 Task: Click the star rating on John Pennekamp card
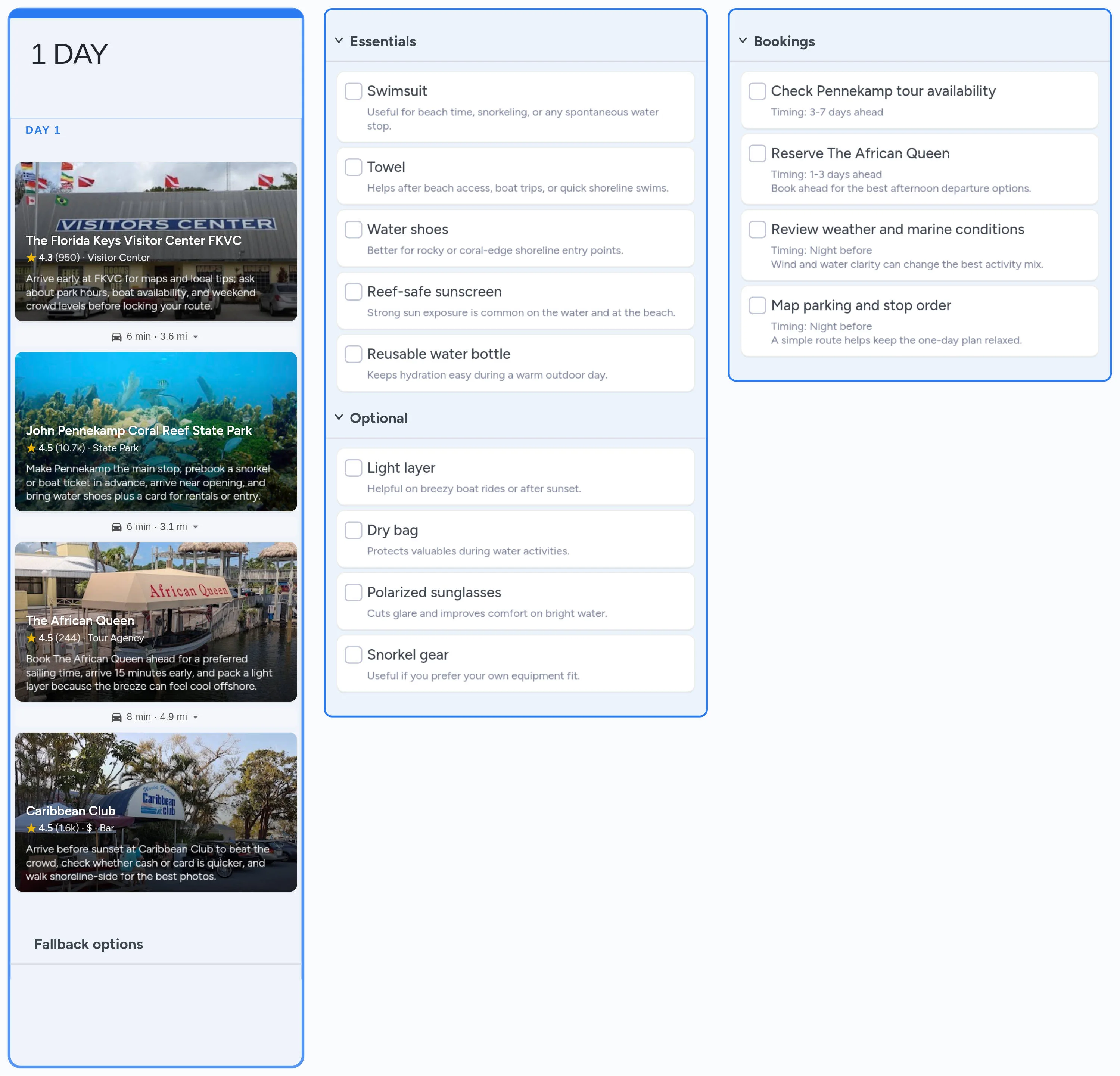click(x=31, y=448)
